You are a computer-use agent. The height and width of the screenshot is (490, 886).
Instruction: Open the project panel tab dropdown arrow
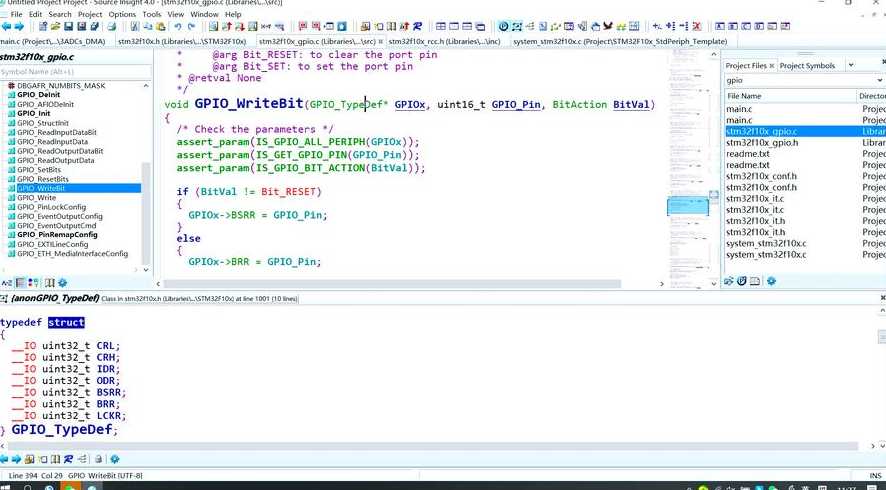coord(851,66)
